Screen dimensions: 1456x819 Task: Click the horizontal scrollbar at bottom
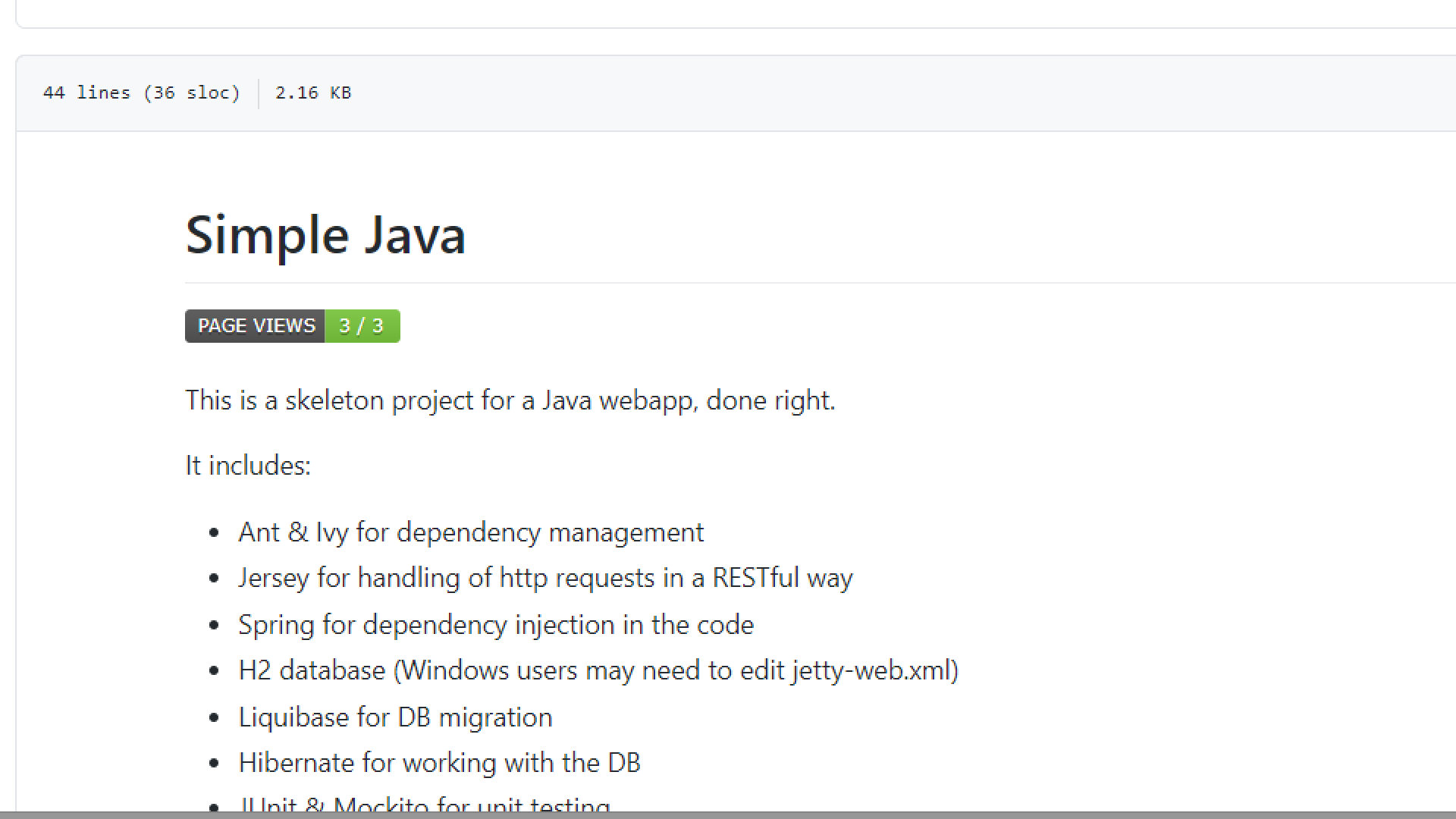tap(728, 815)
